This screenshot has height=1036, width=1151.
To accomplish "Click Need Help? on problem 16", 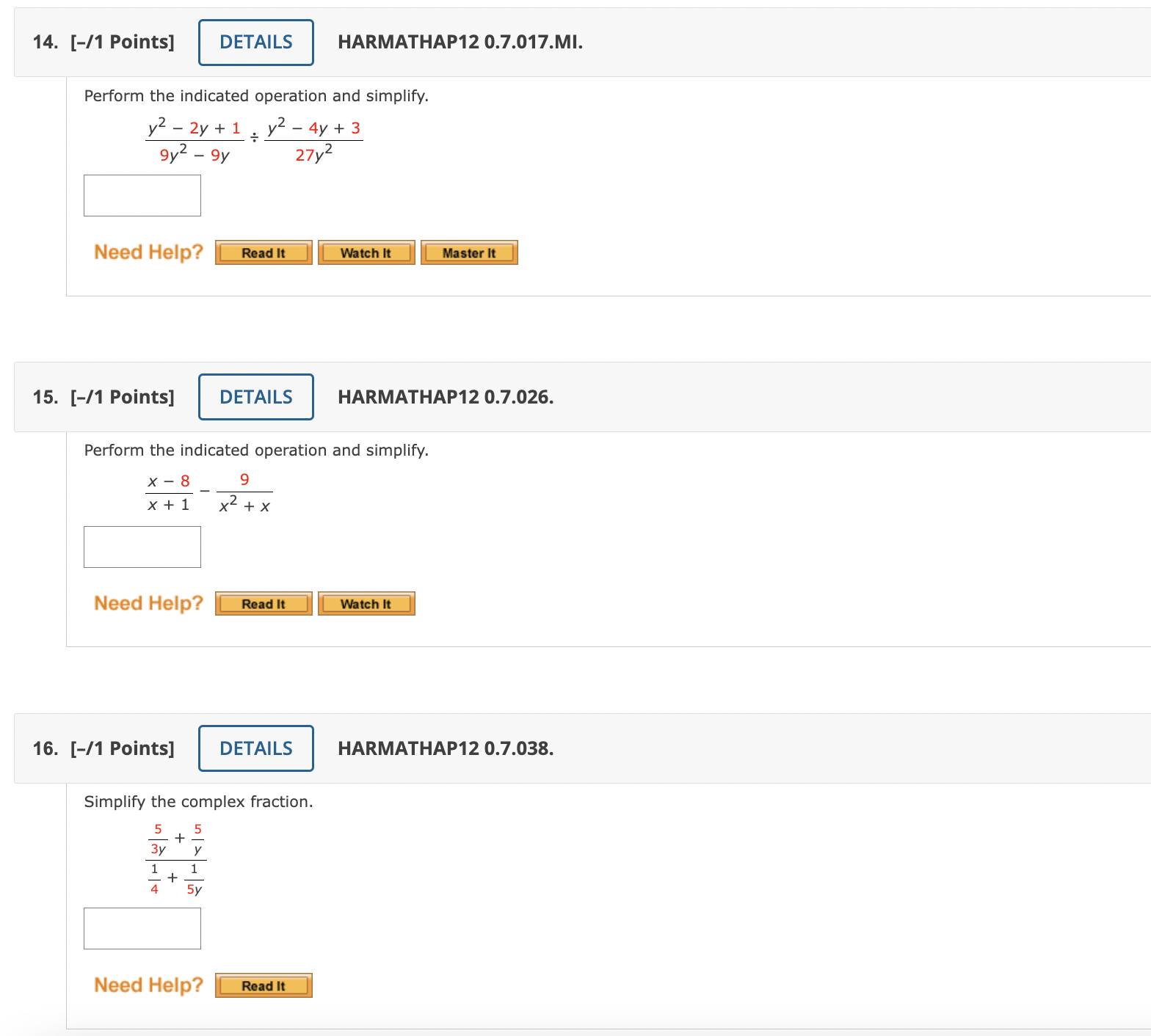I will [147, 985].
